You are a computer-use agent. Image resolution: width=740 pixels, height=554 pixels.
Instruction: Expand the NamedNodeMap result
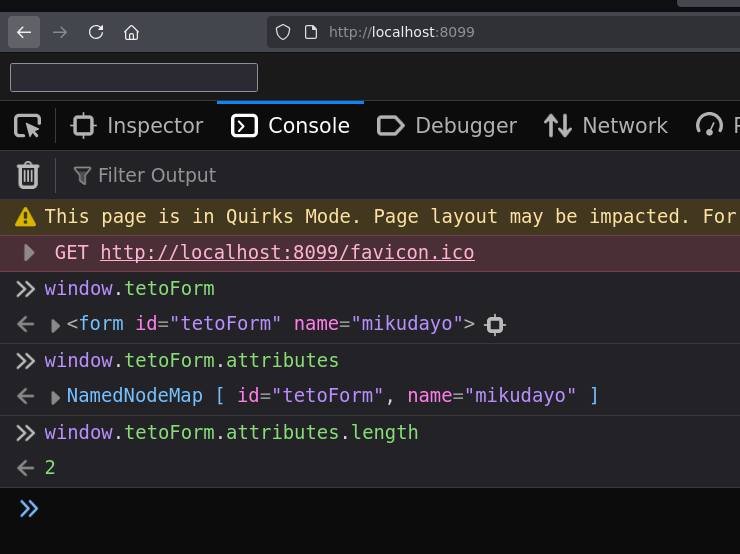pyautogui.click(x=55, y=397)
